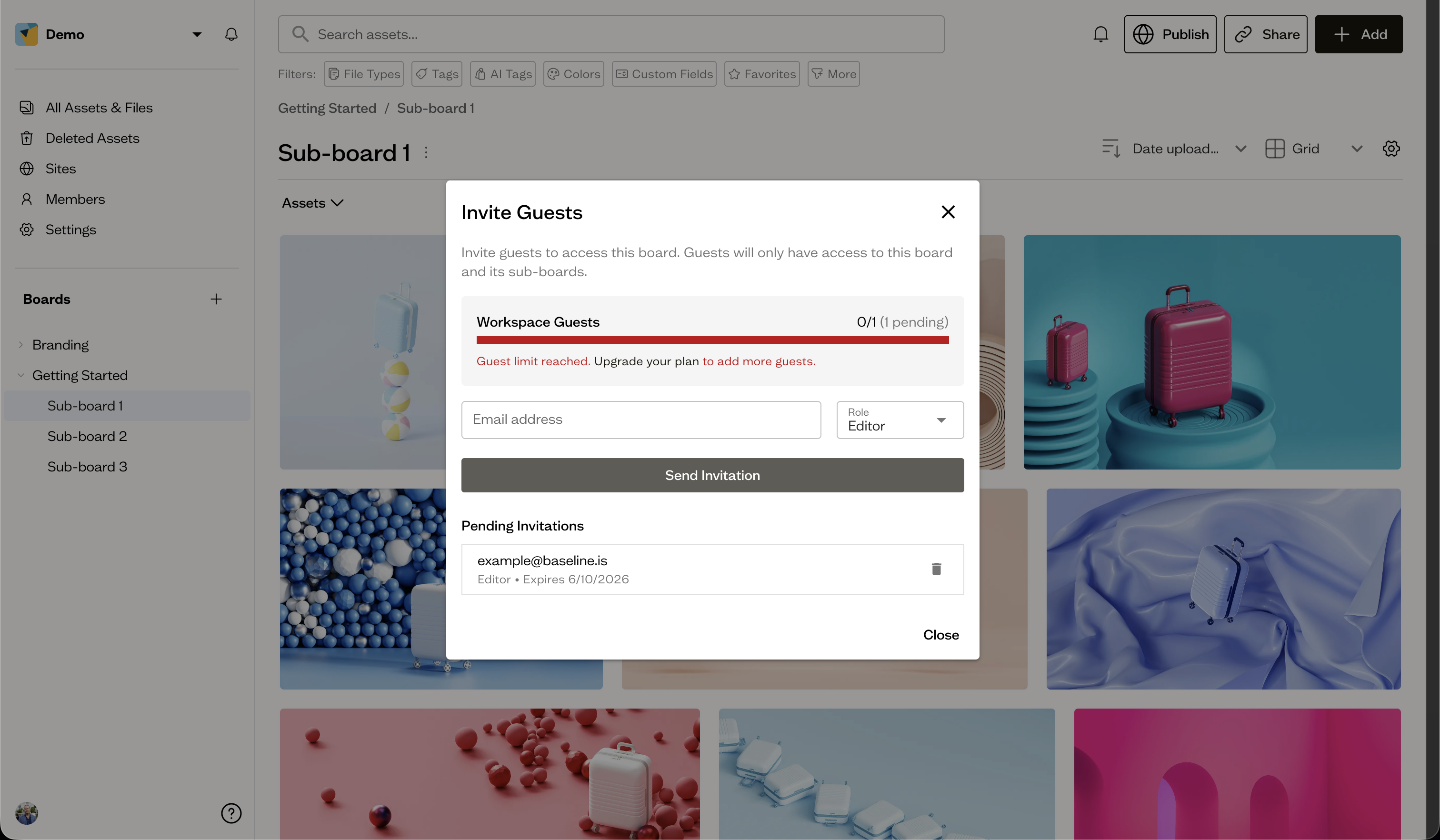Select Sub-board 1 in sidebar

(x=127, y=406)
